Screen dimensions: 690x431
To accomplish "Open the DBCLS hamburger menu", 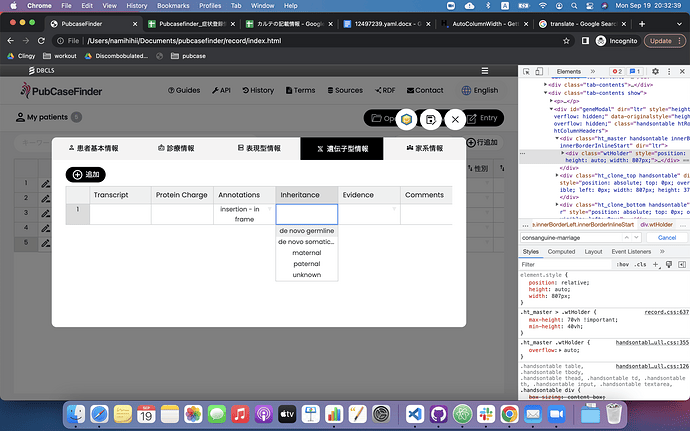I will click(x=485, y=71).
